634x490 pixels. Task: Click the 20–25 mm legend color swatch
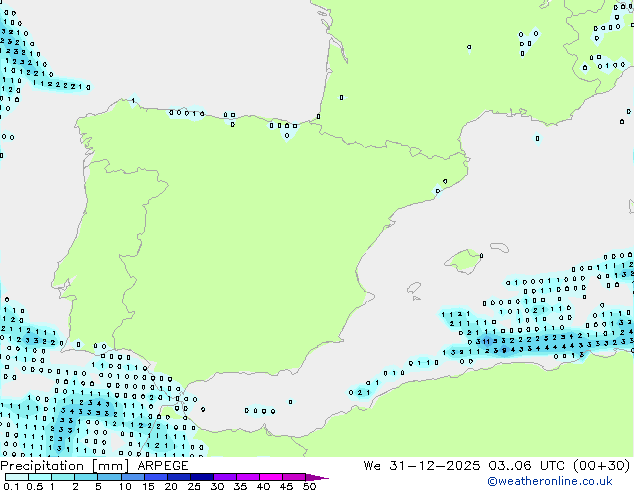179,477
